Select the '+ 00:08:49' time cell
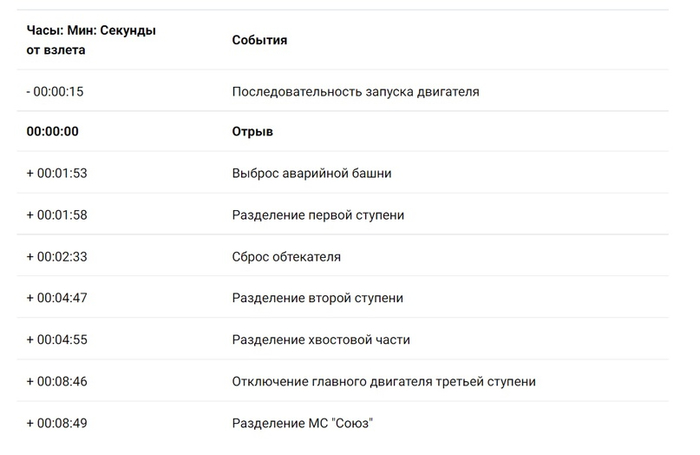Viewport: 700px width, 455px height. tap(57, 423)
